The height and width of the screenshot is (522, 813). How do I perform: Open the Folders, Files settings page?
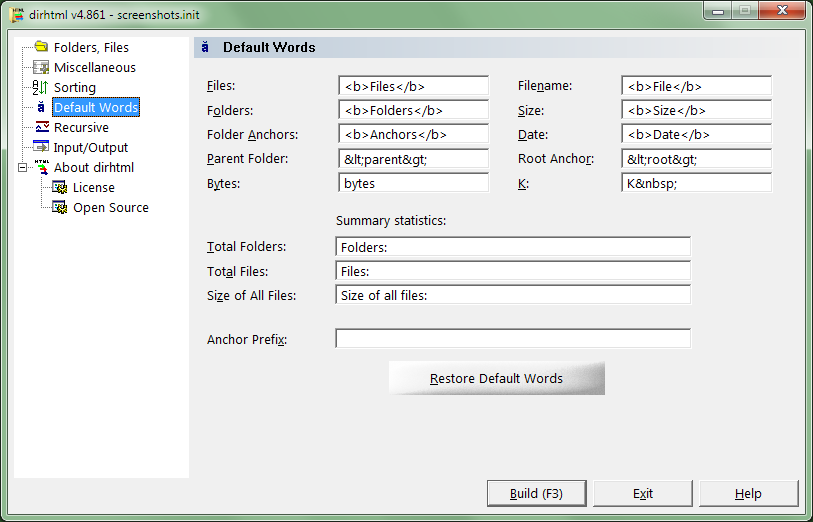click(91, 47)
